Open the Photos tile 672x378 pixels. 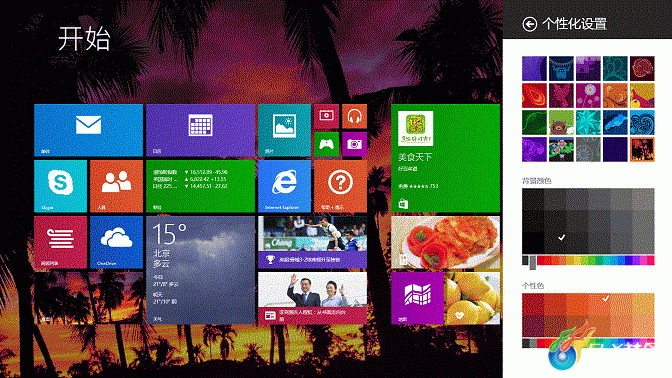click(x=284, y=130)
